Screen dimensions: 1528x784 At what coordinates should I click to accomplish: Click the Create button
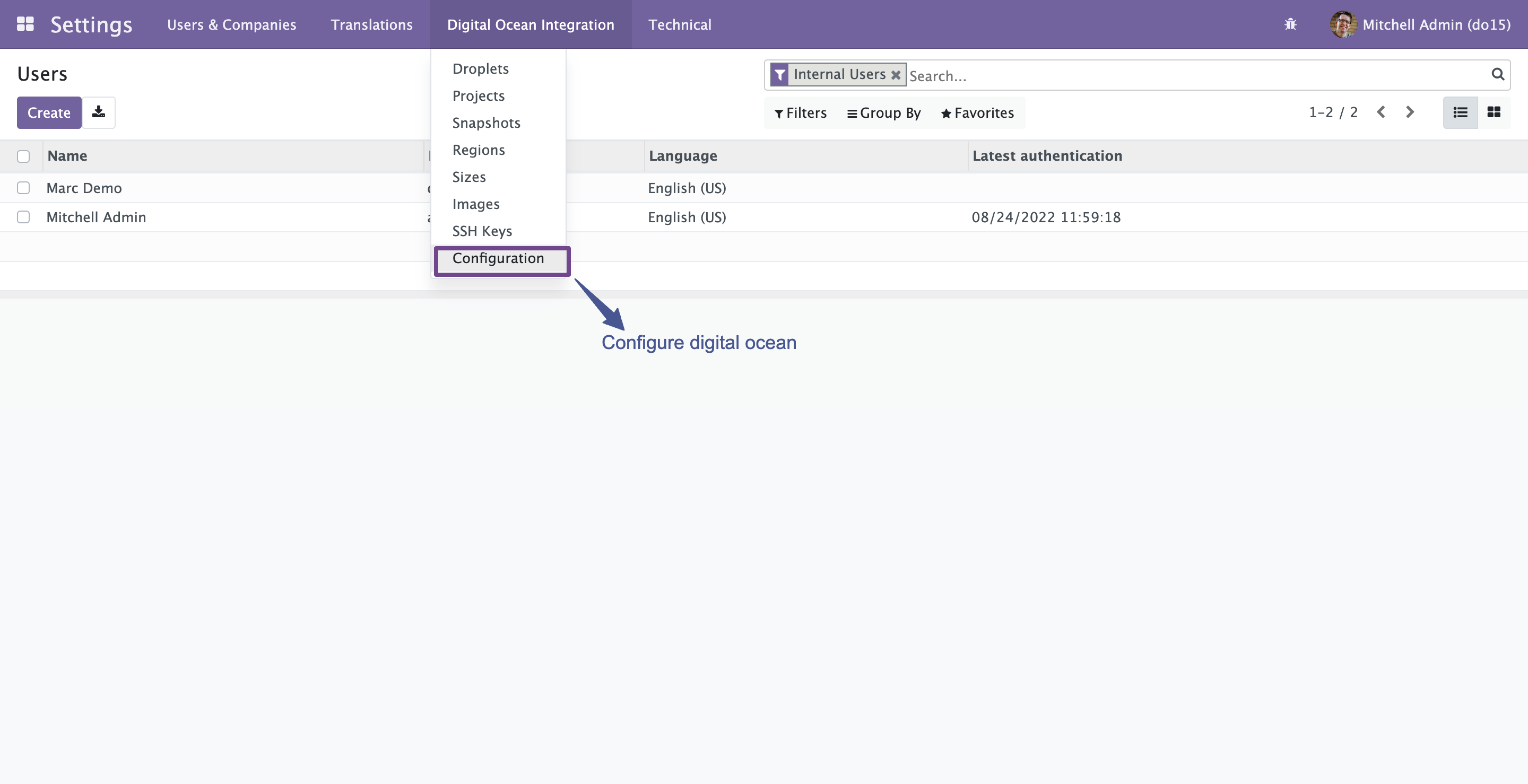pyautogui.click(x=49, y=112)
